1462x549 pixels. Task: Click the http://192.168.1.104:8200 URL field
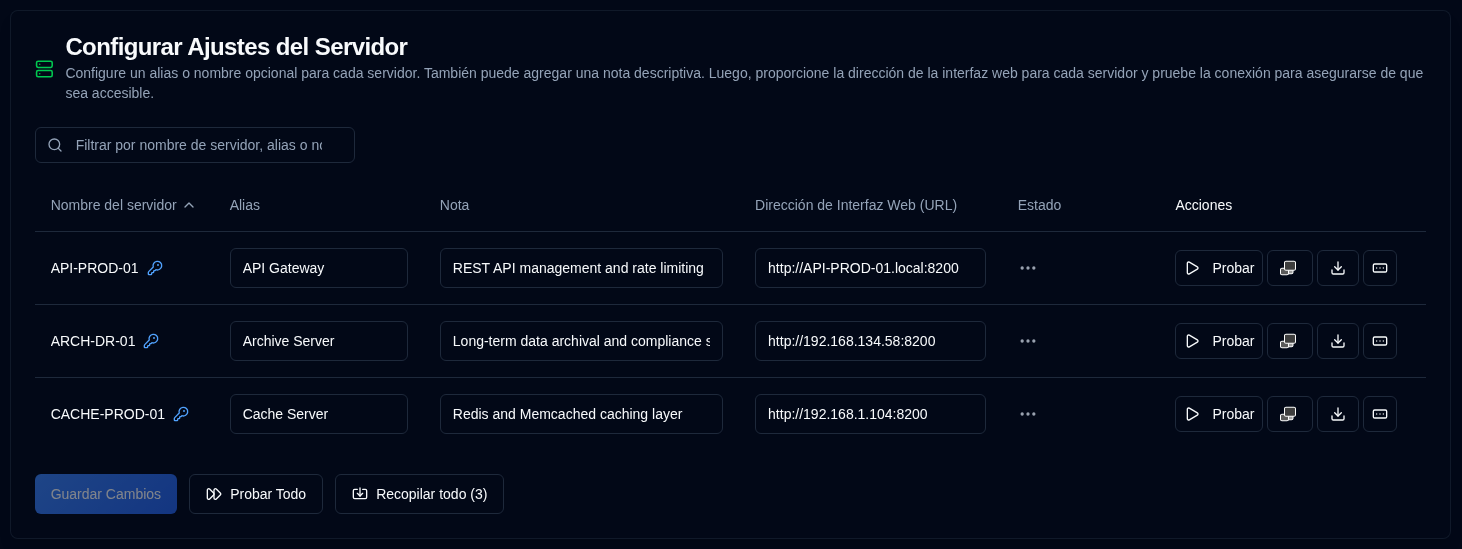pos(870,414)
